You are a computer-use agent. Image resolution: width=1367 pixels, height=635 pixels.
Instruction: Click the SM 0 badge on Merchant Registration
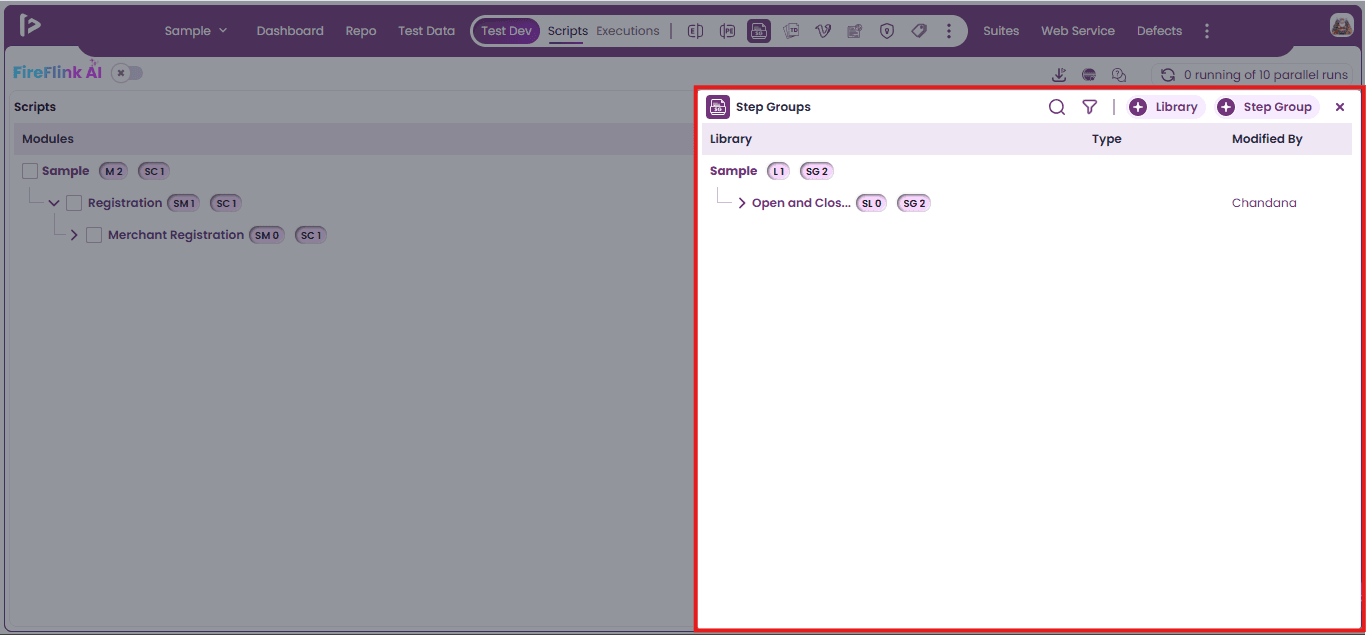[267, 235]
